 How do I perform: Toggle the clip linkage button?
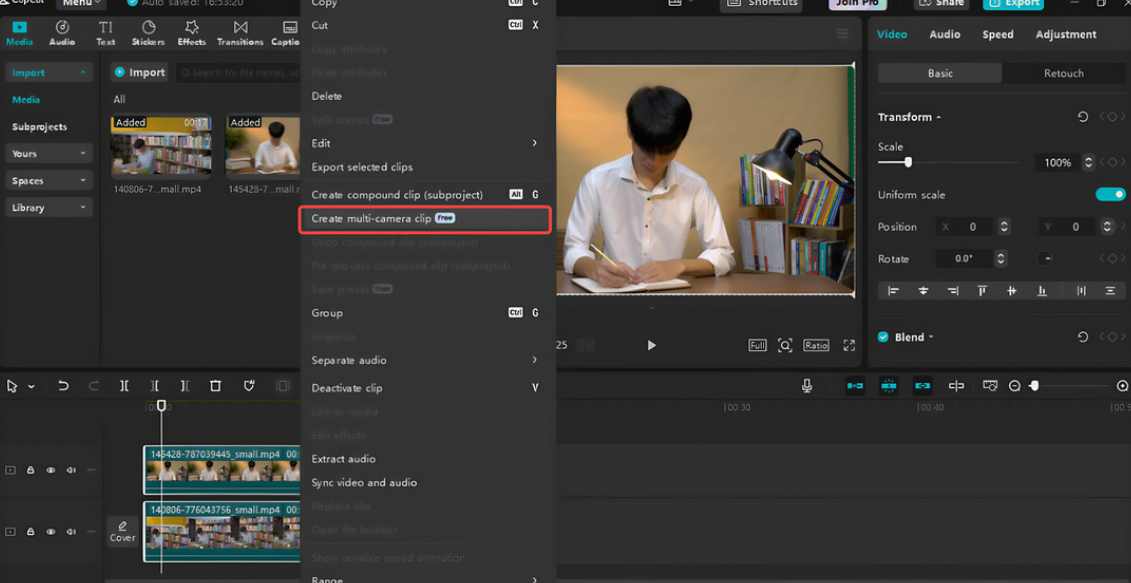coord(923,386)
